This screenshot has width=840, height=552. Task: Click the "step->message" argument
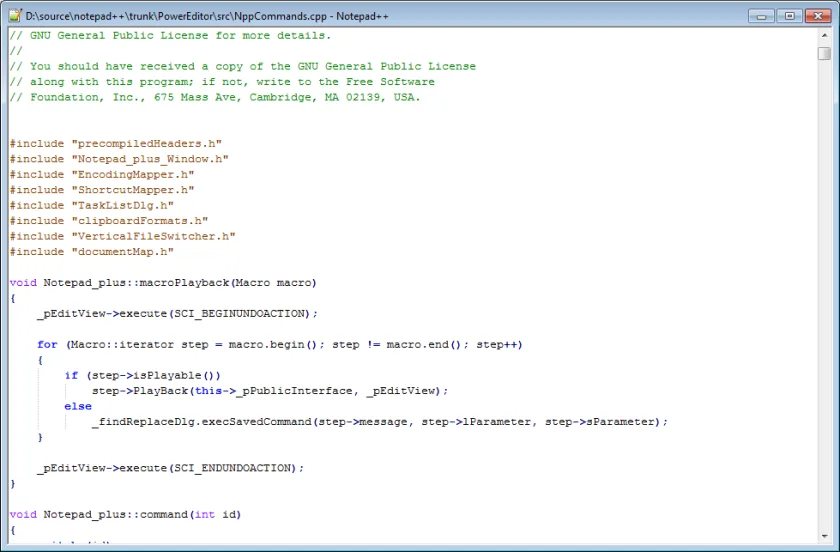click(363, 422)
